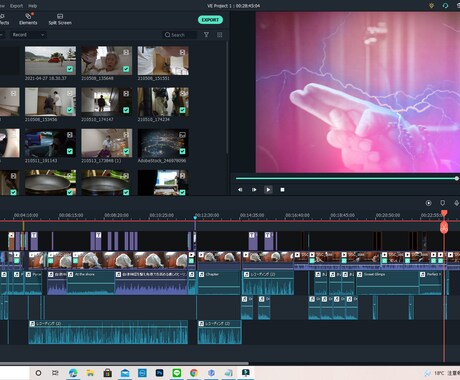The image size is (460, 380).
Task: Select the 210510_174234 media thumbnail
Action: (163, 102)
